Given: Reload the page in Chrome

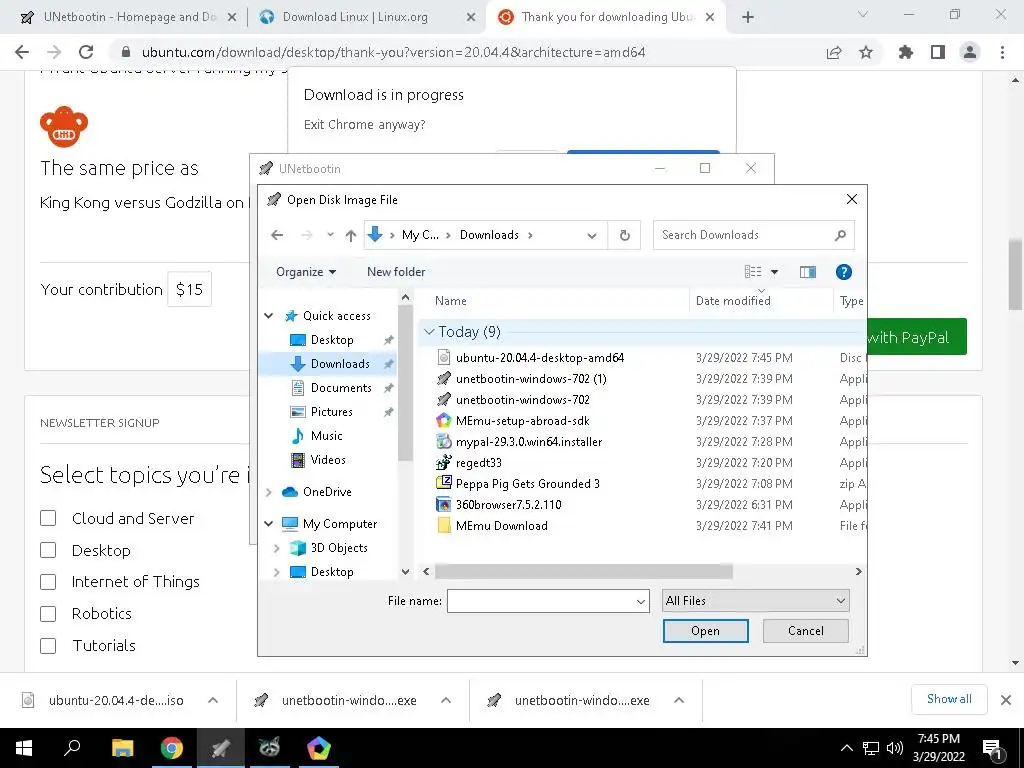Looking at the screenshot, I should click(86, 52).
